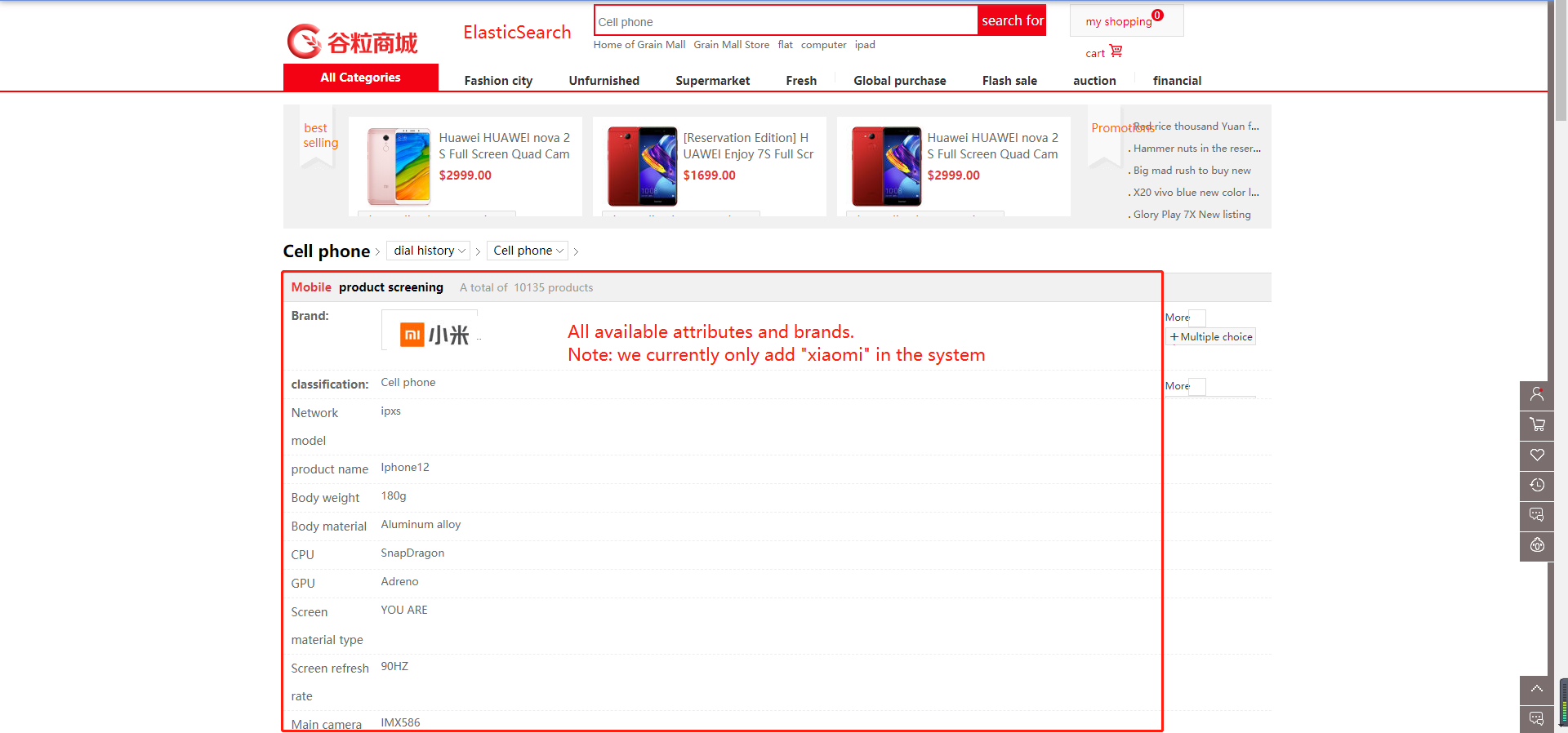Click the my shopping cart button
This screenshot has width=1568, height=733.
click(1126, 21)
